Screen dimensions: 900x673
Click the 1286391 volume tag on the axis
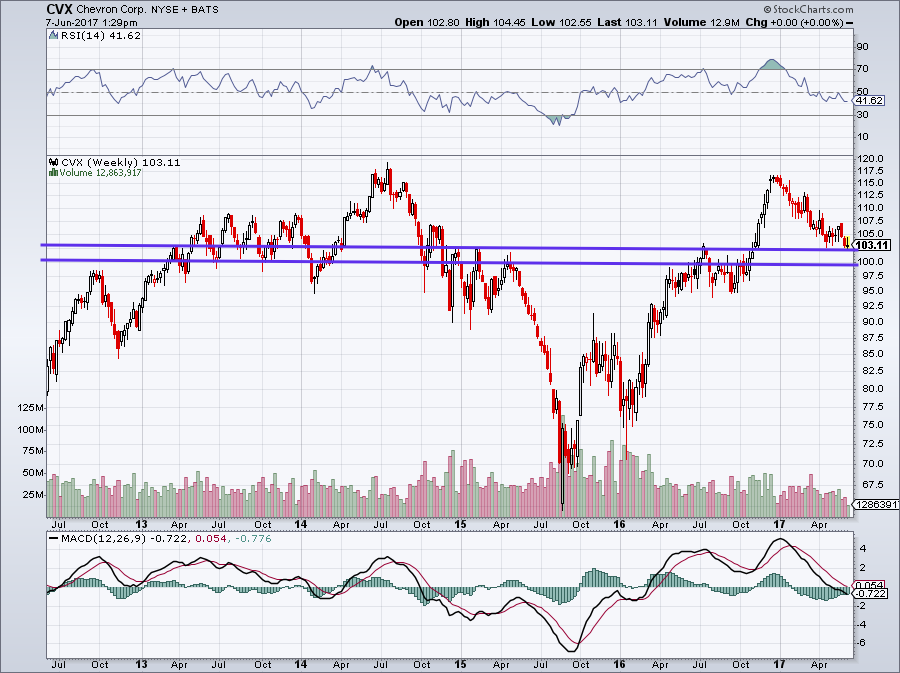click(876, 504)
